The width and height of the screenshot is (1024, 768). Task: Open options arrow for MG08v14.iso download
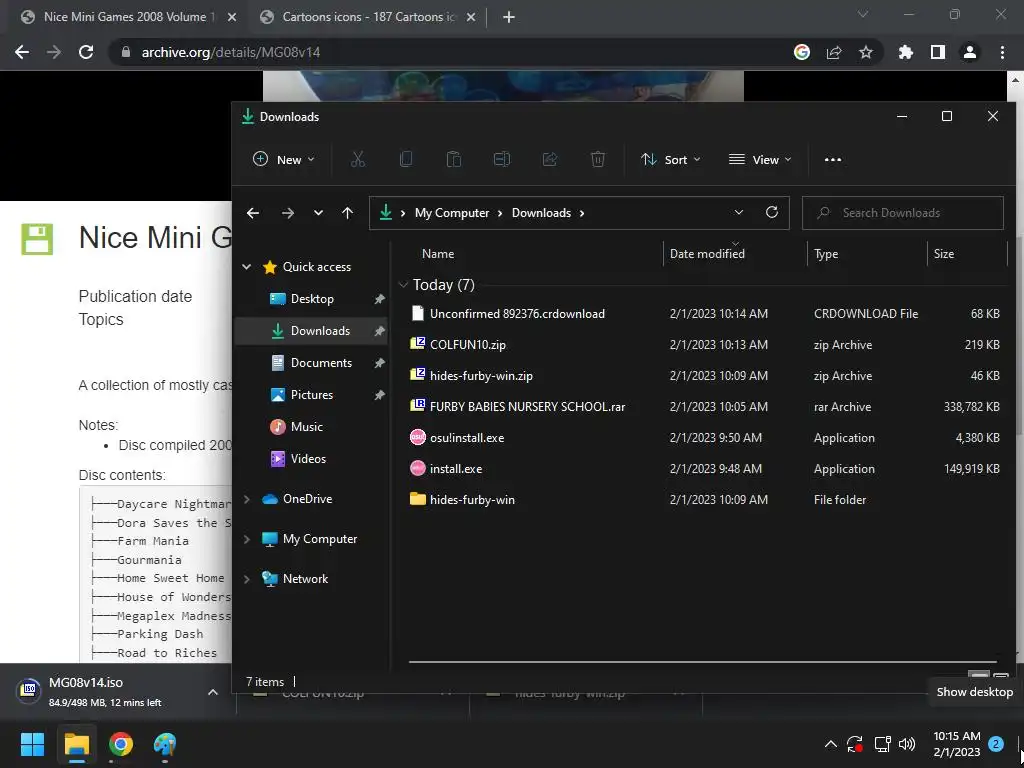click(213, 692)
